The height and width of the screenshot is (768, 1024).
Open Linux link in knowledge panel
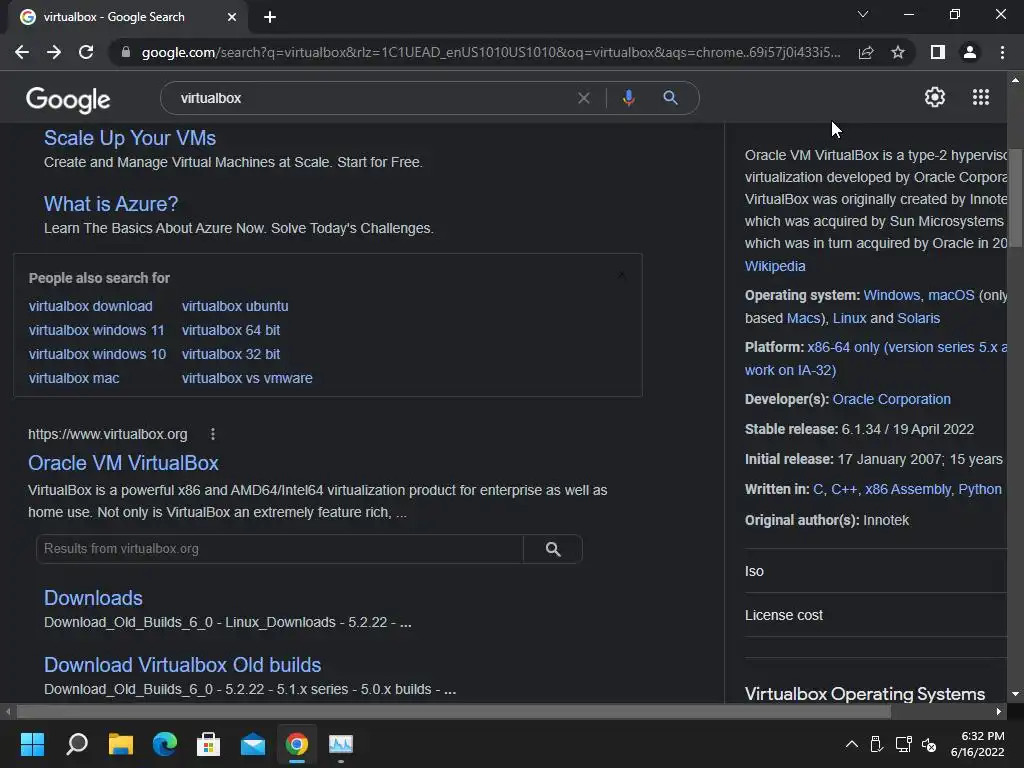(850, 318)
